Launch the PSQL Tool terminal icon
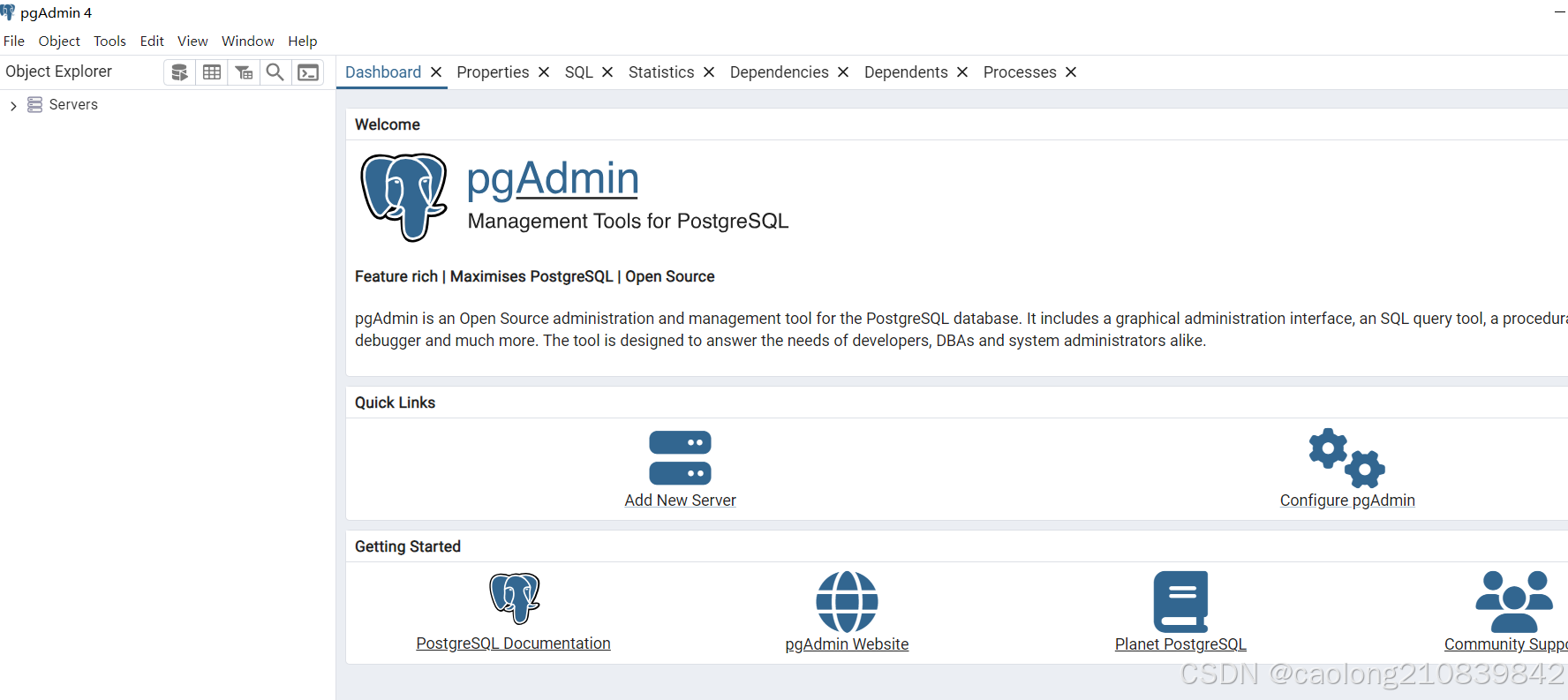The height and width of the screenshot is (700, 1568). [x=308, y=72]
